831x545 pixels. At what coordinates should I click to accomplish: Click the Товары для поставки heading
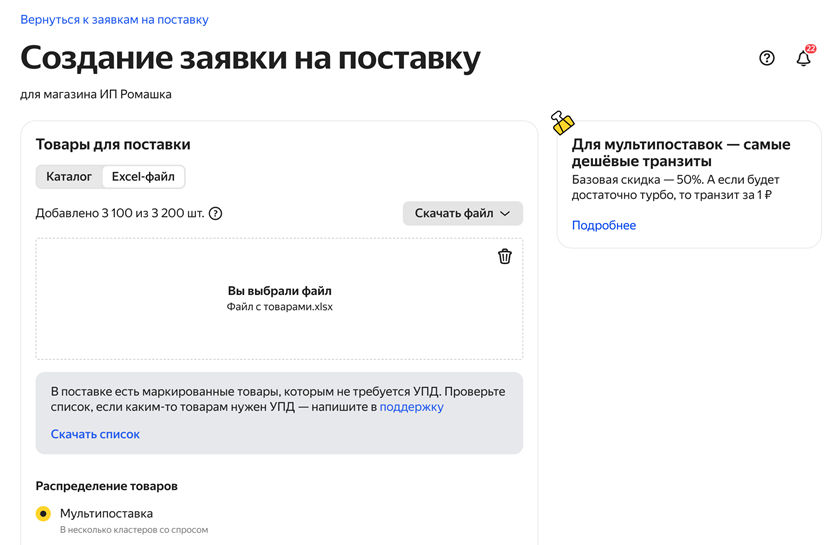113,145
